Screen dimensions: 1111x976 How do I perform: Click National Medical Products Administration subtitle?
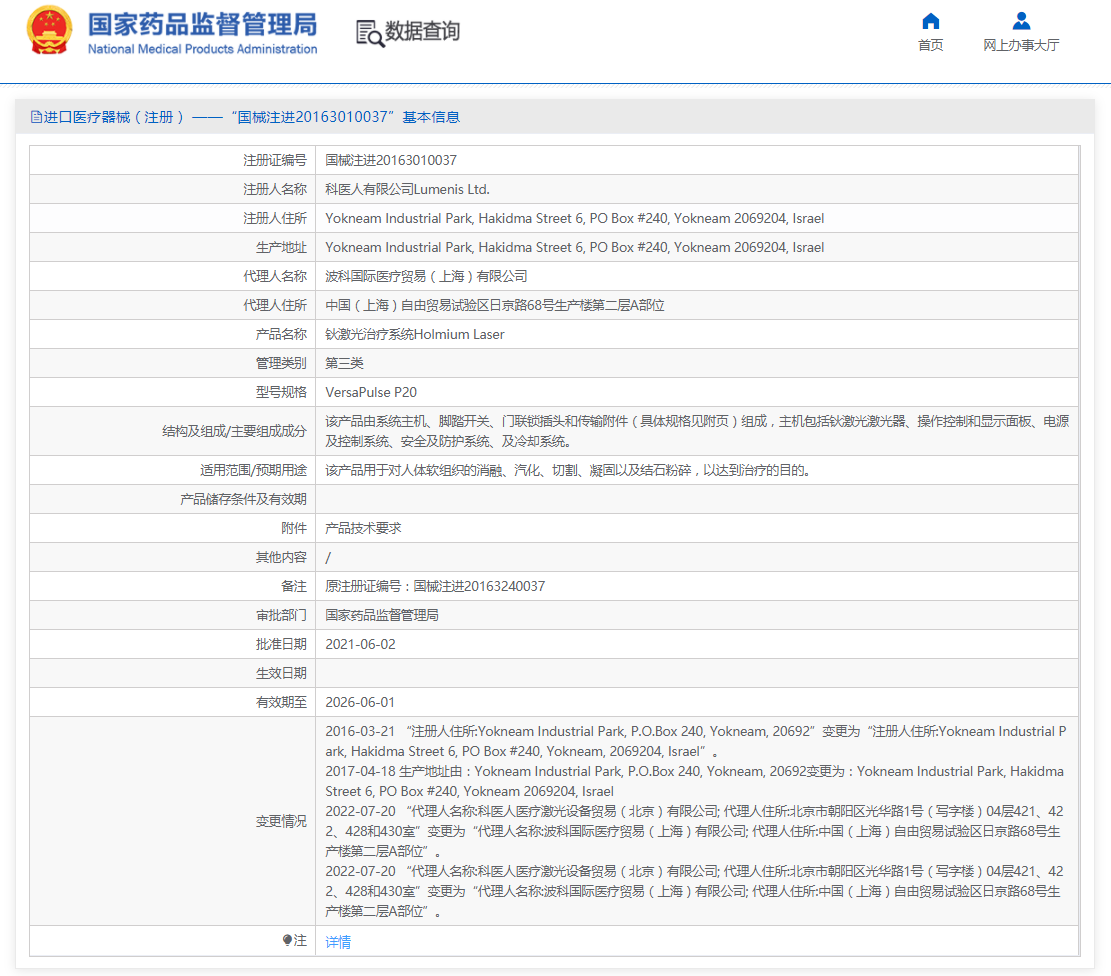point(203,49)
